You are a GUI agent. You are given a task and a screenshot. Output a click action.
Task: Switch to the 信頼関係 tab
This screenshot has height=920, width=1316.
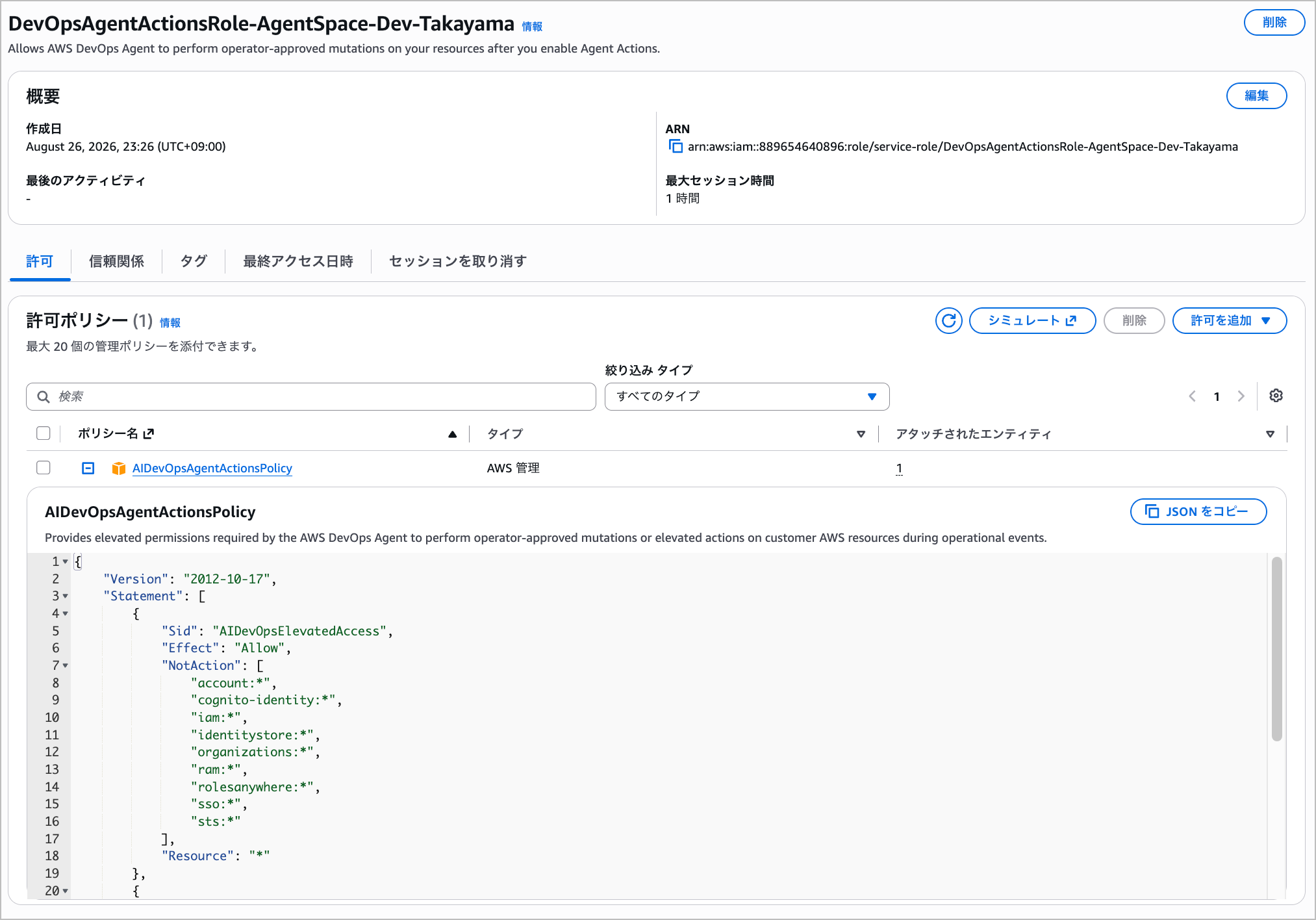[x=116, y=261]
